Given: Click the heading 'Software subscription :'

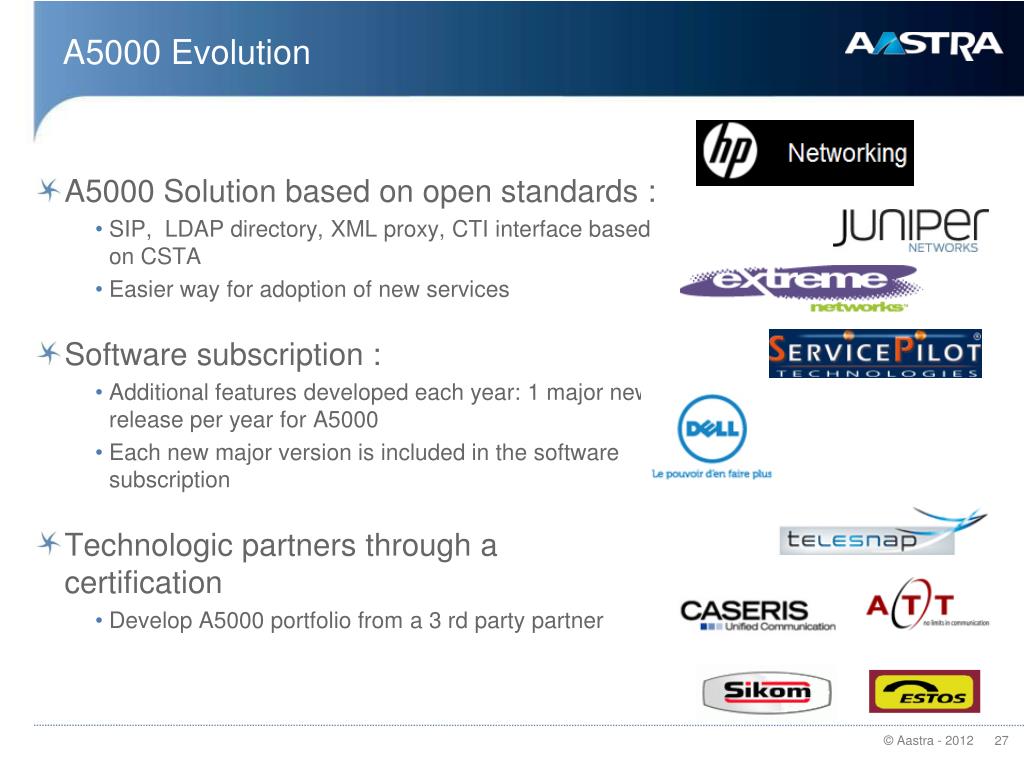Looking at the screenshot, I should coord(223,355).
